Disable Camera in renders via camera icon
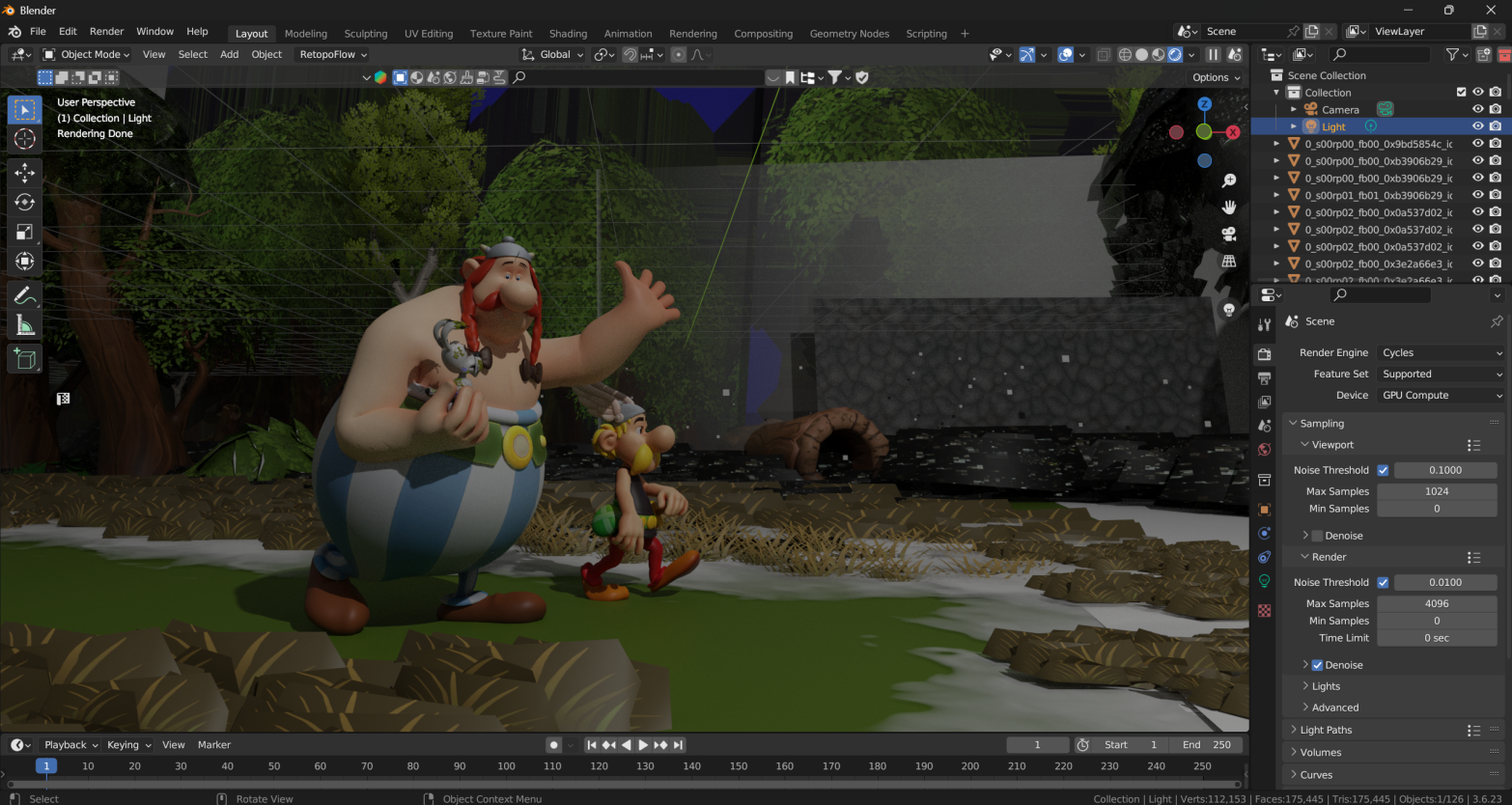1512x805 pixels. tap(1495, 110)
